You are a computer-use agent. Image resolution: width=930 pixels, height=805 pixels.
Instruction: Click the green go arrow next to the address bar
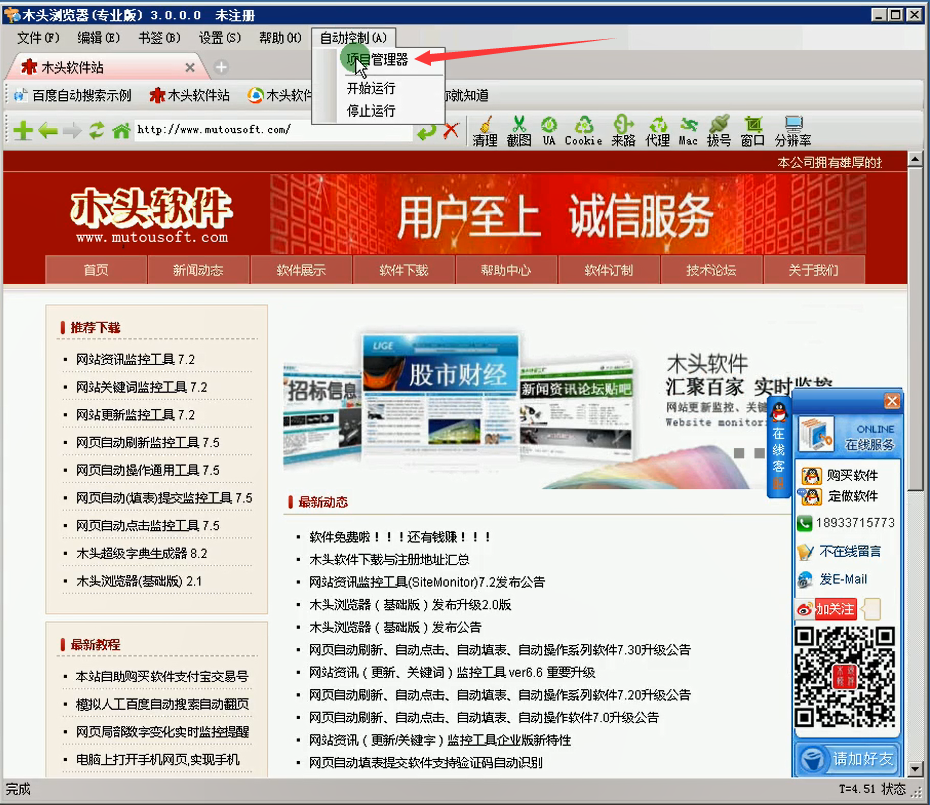(x=426, y=131)
